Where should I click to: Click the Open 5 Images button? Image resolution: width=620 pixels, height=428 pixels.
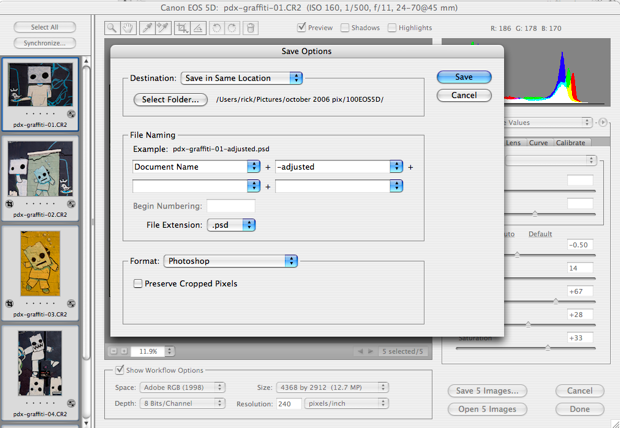click(x=487, y=409)
